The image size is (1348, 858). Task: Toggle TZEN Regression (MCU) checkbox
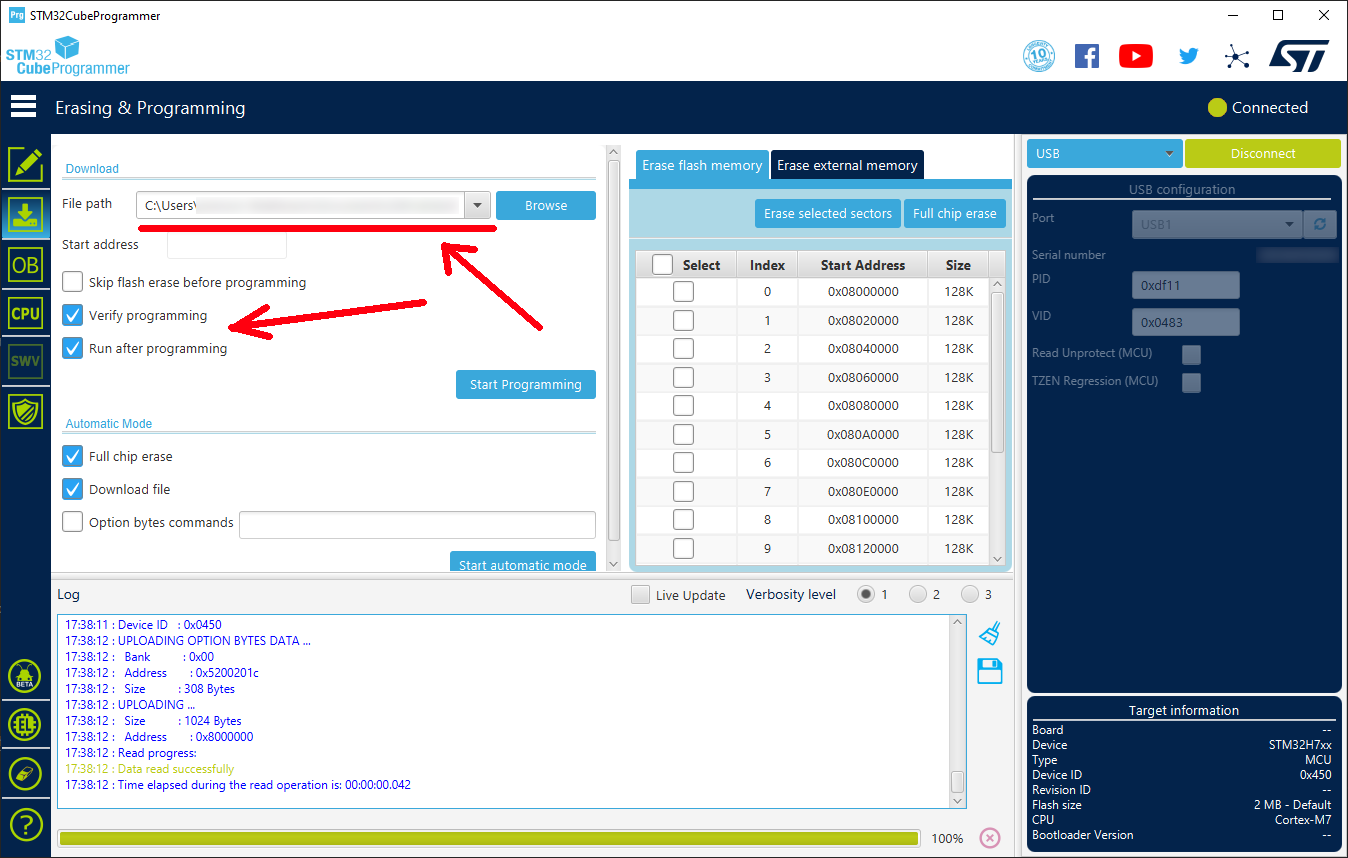click(1191, 382)
